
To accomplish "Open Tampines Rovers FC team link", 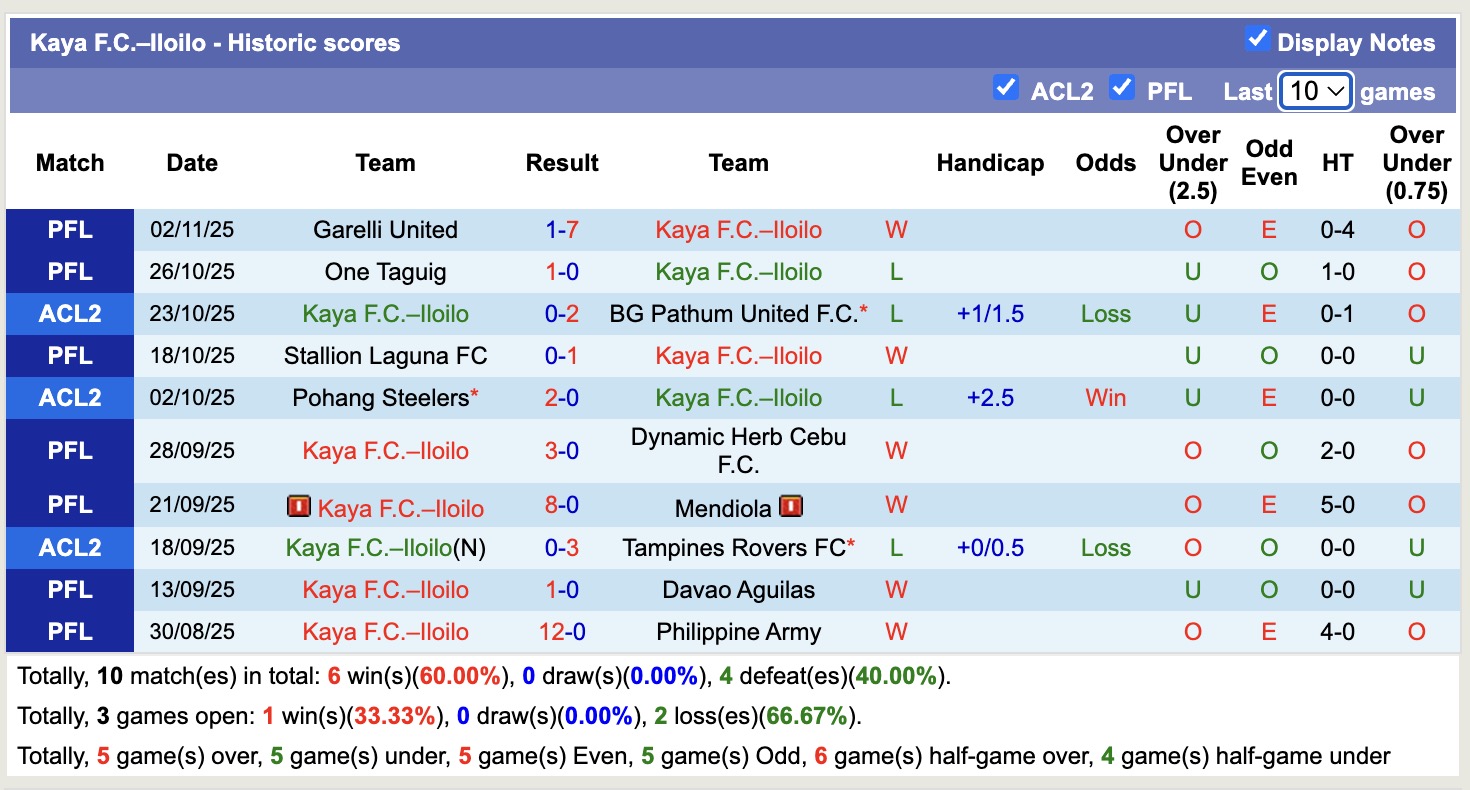I will click(733, 548).
